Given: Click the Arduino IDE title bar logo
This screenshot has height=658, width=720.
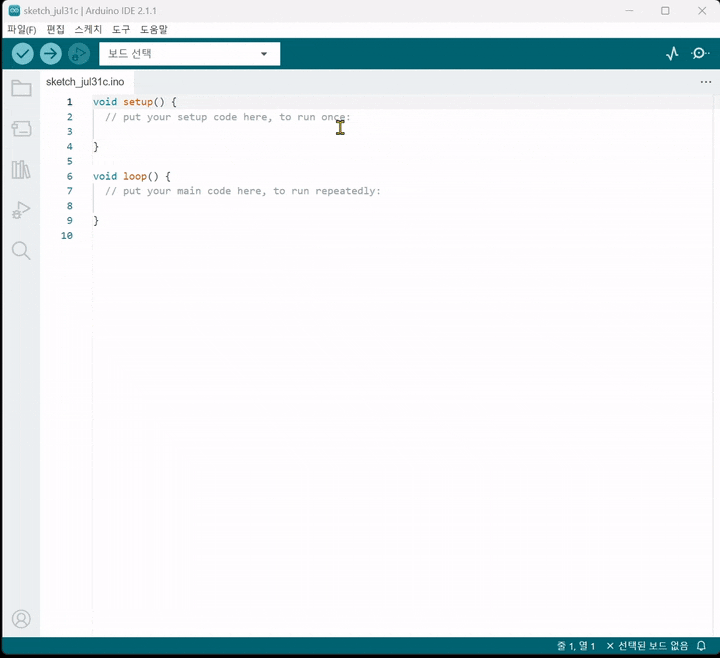Looking at the screenshot, I should tap(14, 11).
